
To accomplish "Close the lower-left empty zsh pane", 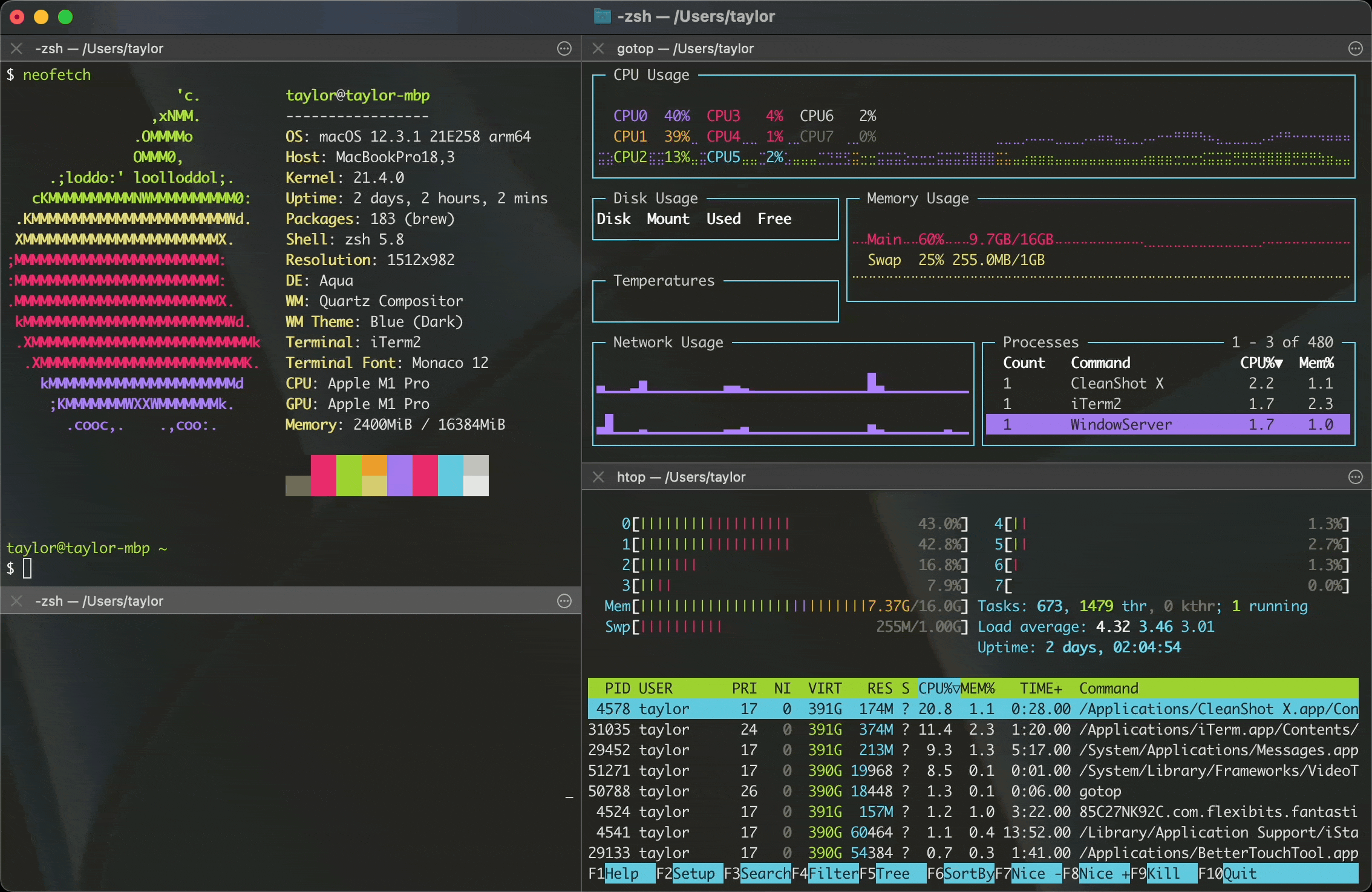I will (x=16, y=601).
